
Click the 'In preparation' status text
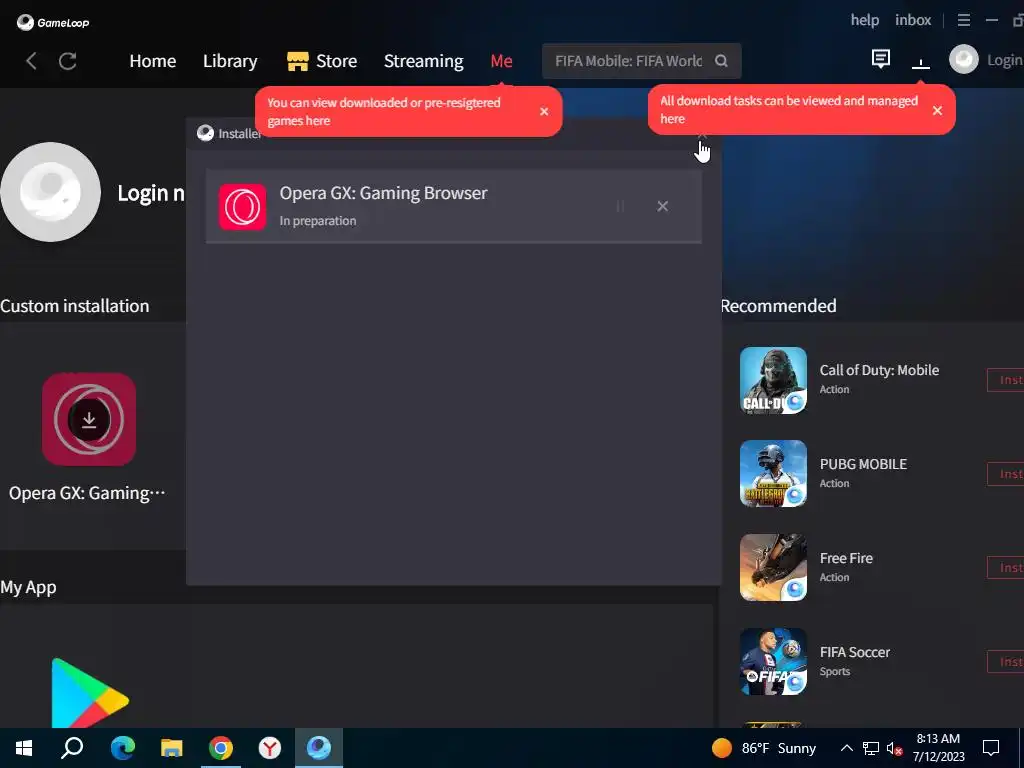coord(318,221)
